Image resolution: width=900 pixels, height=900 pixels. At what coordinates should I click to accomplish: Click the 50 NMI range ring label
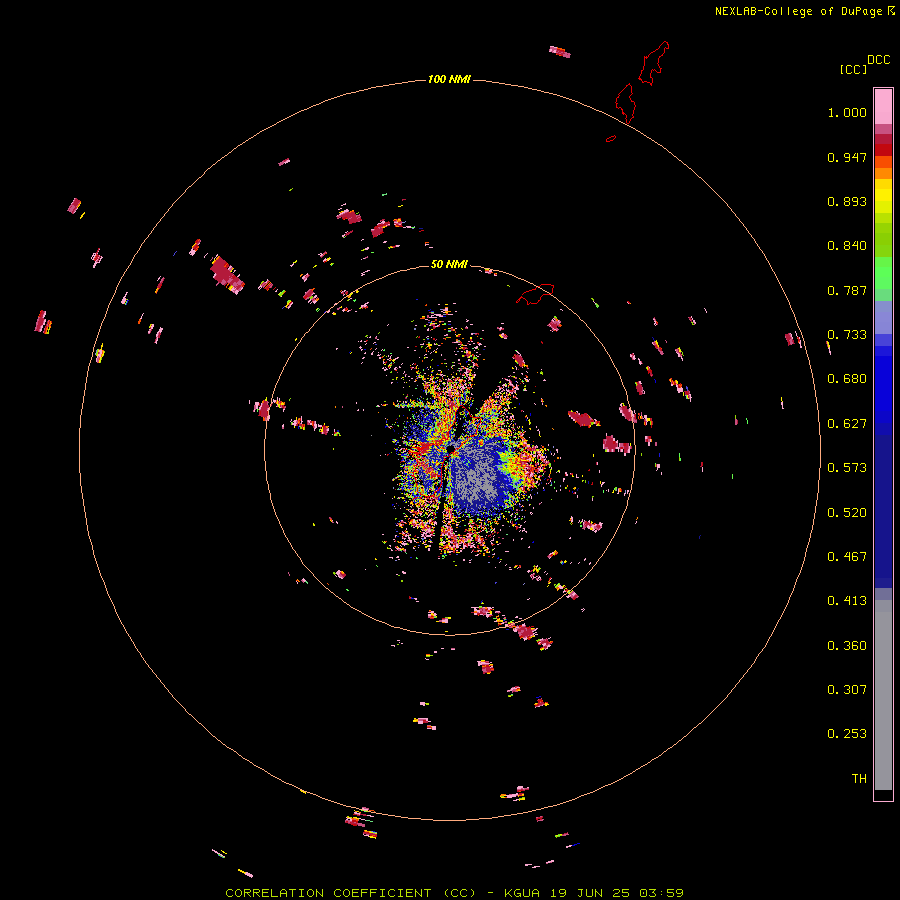(x=449, y=264)
